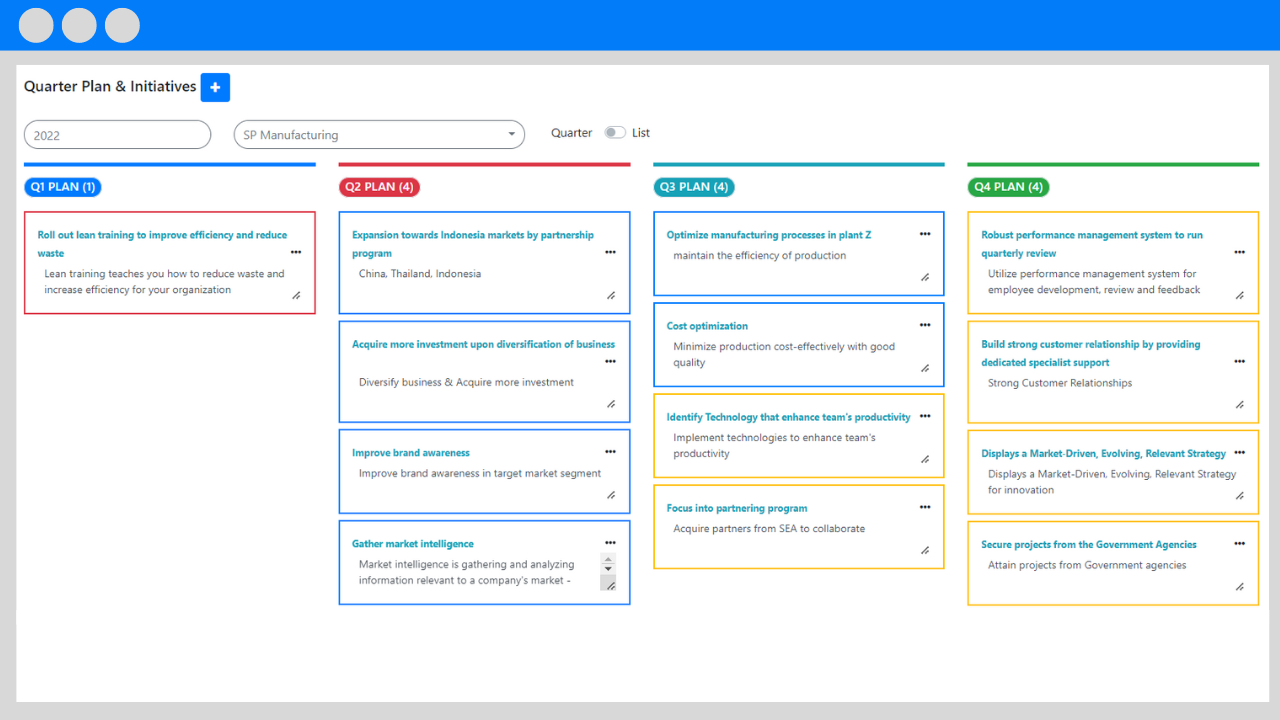Click resize handle on Diversify business description
This screenshot has width=1280, height=720.
click(x=611, y=405)
